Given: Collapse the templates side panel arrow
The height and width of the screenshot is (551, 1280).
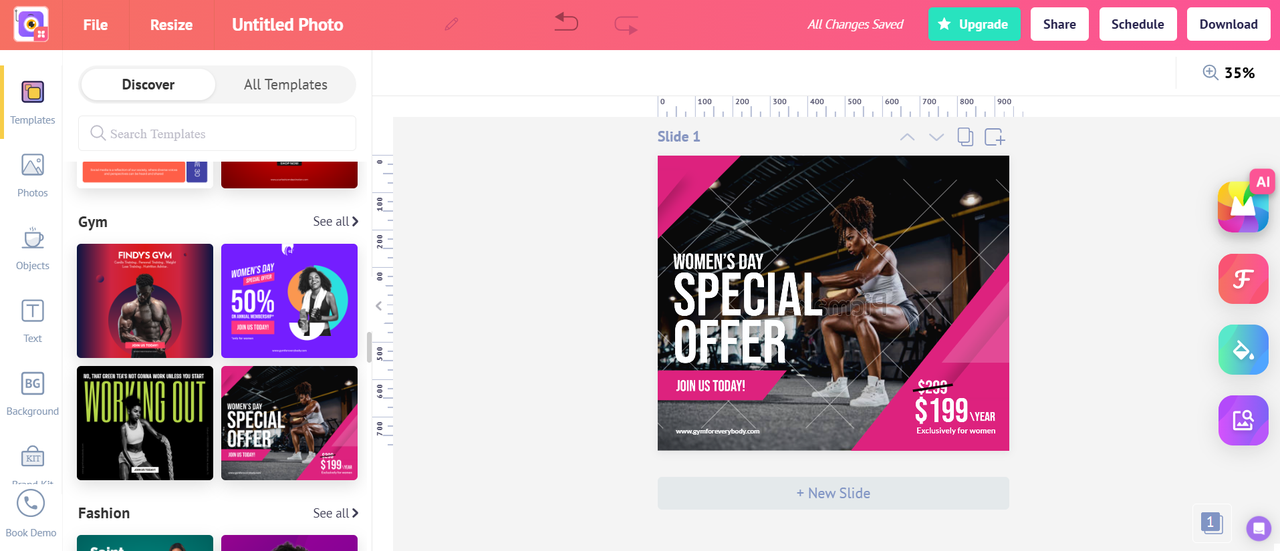Looking at the screenshot, I should pos(379,306).
